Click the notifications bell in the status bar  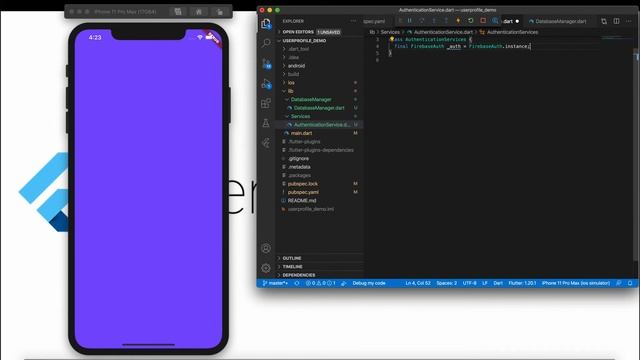click(x=630, y=283)
